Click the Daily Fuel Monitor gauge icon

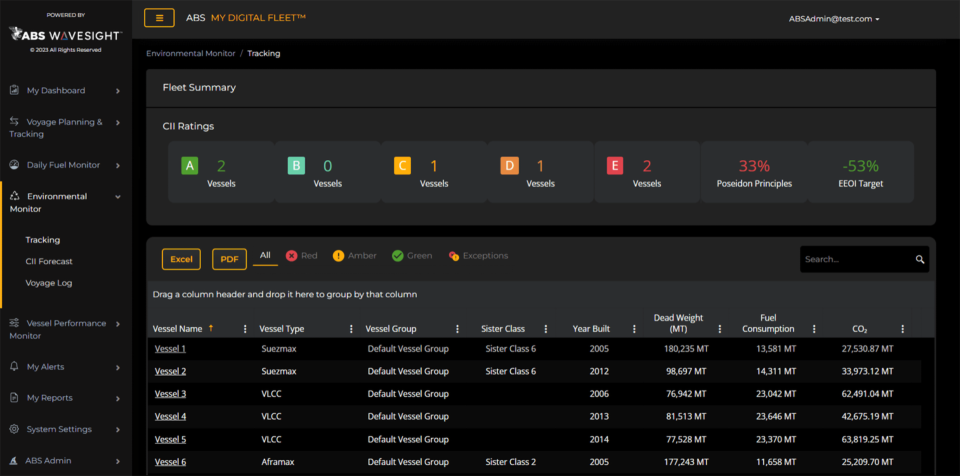point(15,165)
